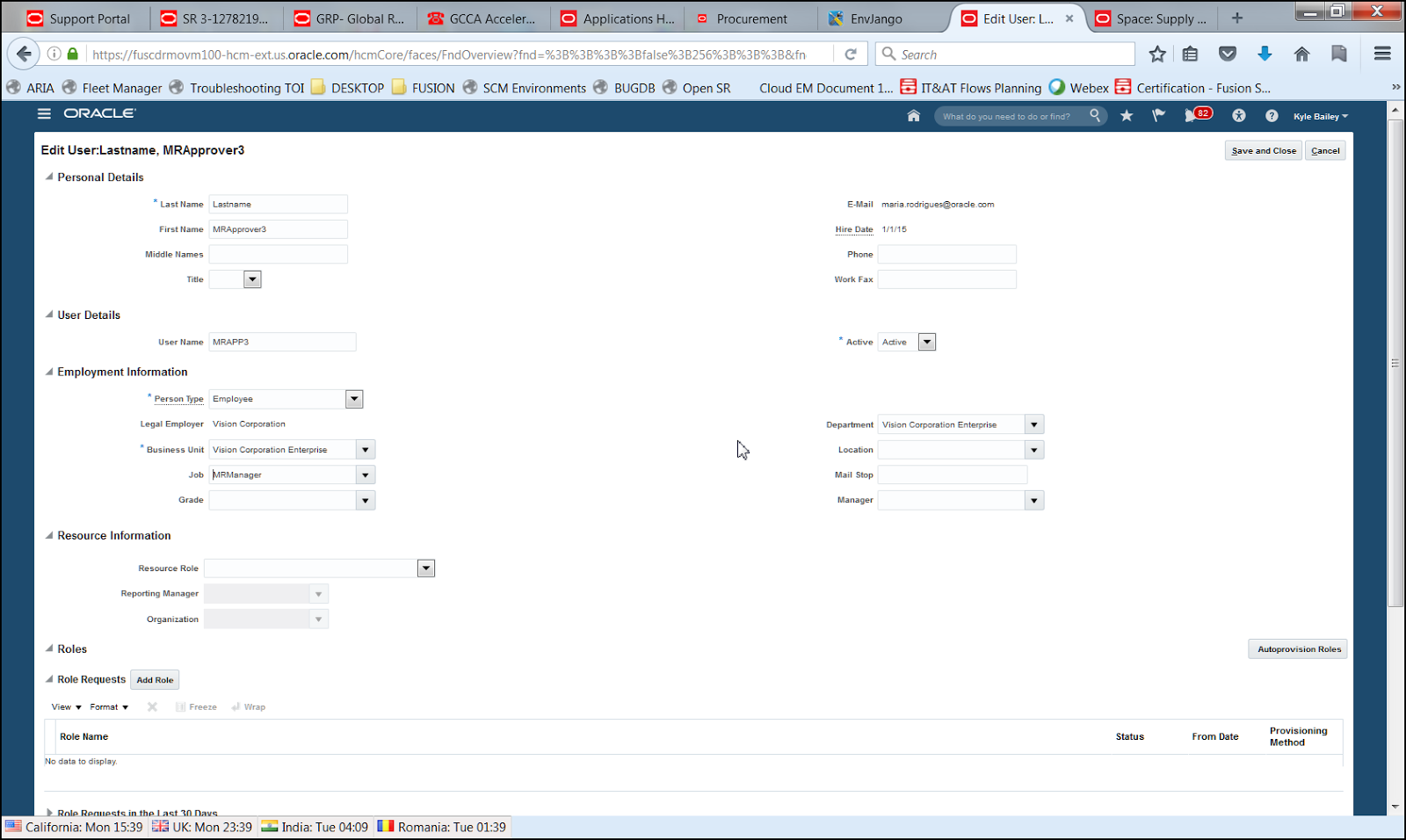Click the delete X icon in the grid toolbar
Image resolution: width=1406 pixels, height=840 pixels.
pyautogui.click(x=151, y=706)
